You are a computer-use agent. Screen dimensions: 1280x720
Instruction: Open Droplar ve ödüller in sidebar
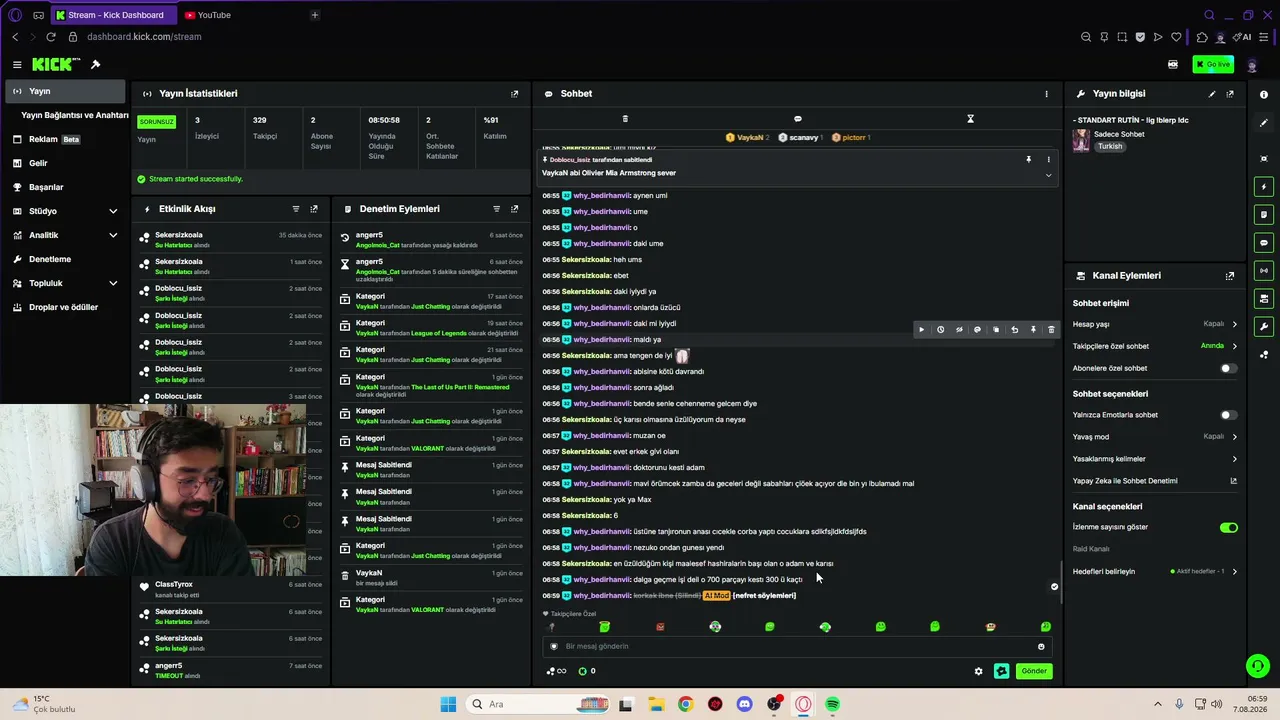pos(66,307)
